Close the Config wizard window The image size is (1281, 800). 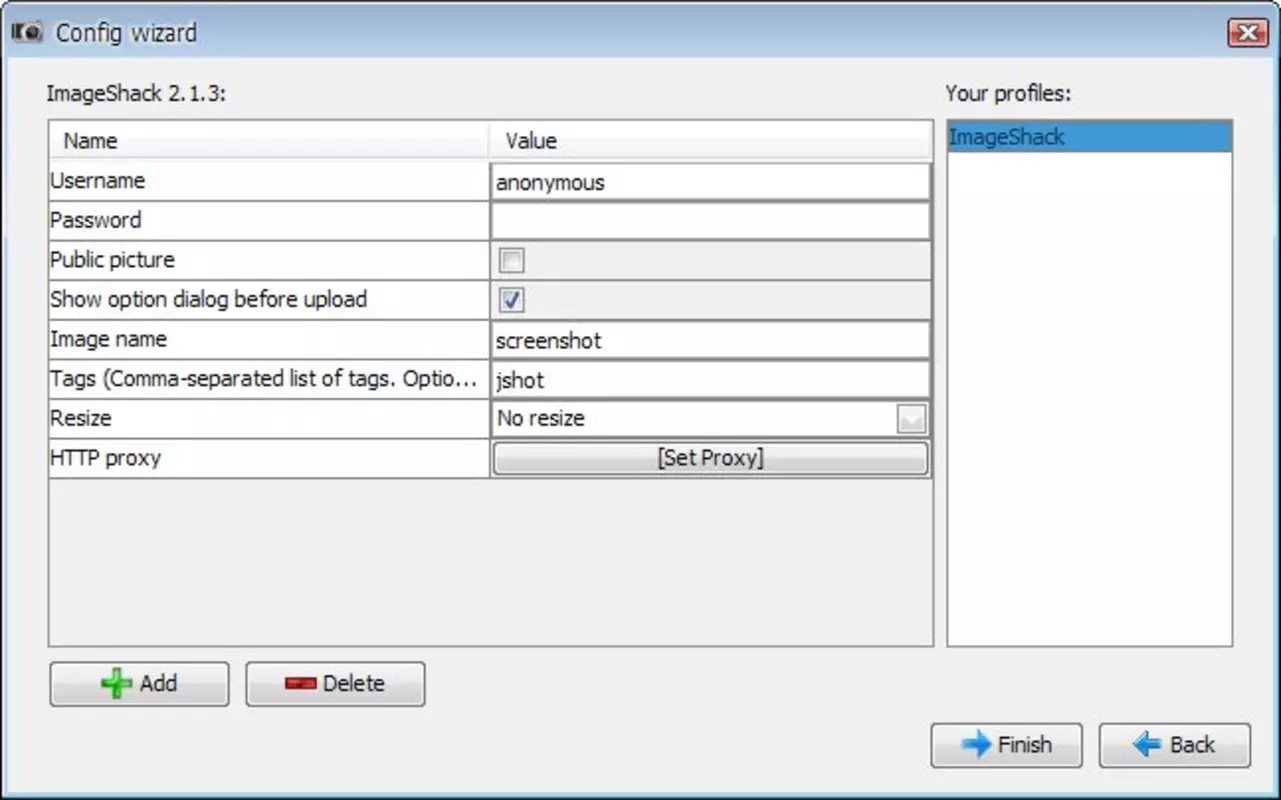(x=1248, y=33)
